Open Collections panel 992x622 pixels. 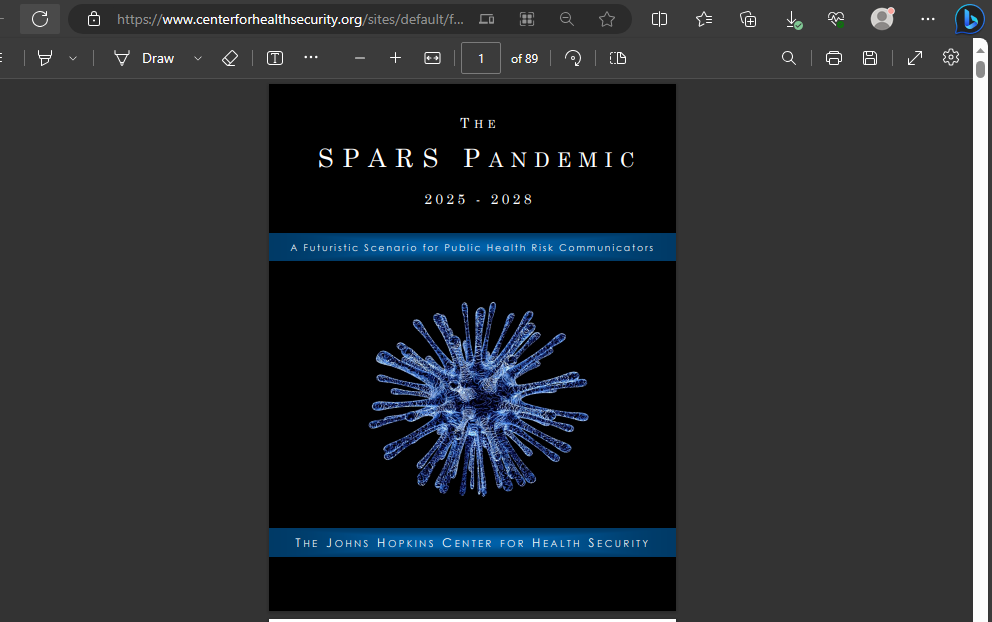[x=748, y=19]
